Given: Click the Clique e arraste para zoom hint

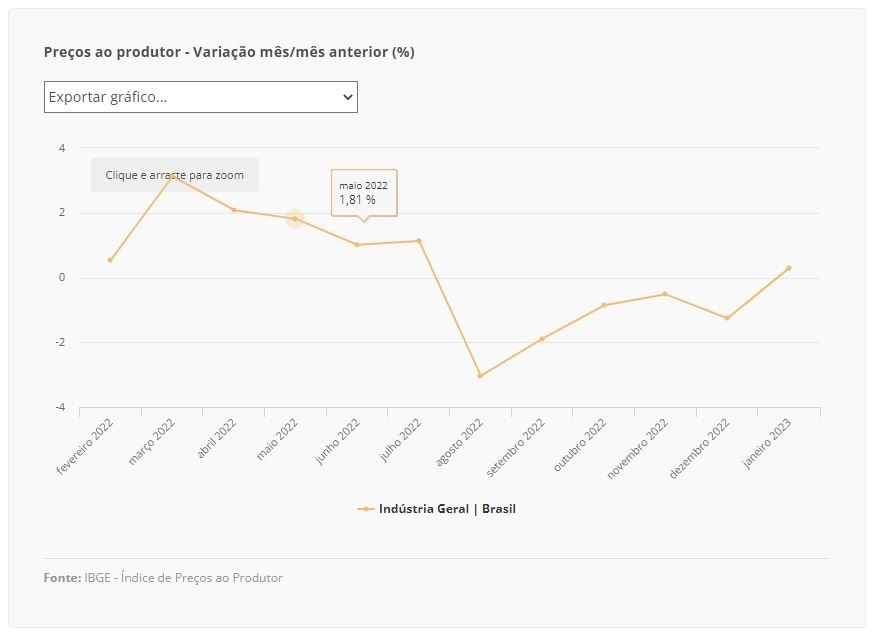Looking at the screenshot, I should coord(174,175).
